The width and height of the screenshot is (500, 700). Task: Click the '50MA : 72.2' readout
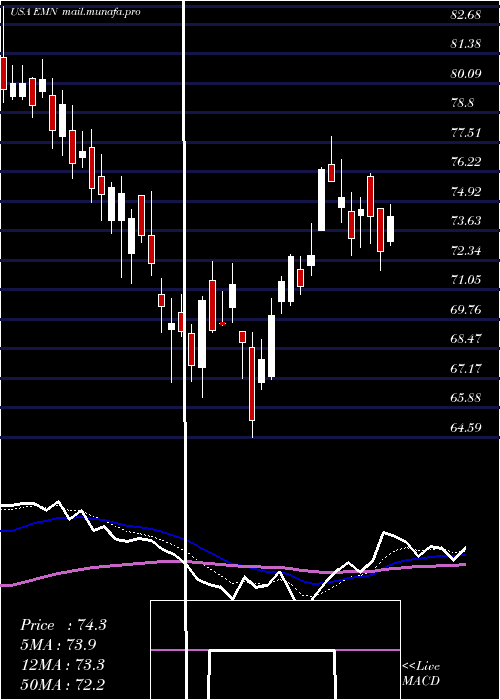point(62,684)
